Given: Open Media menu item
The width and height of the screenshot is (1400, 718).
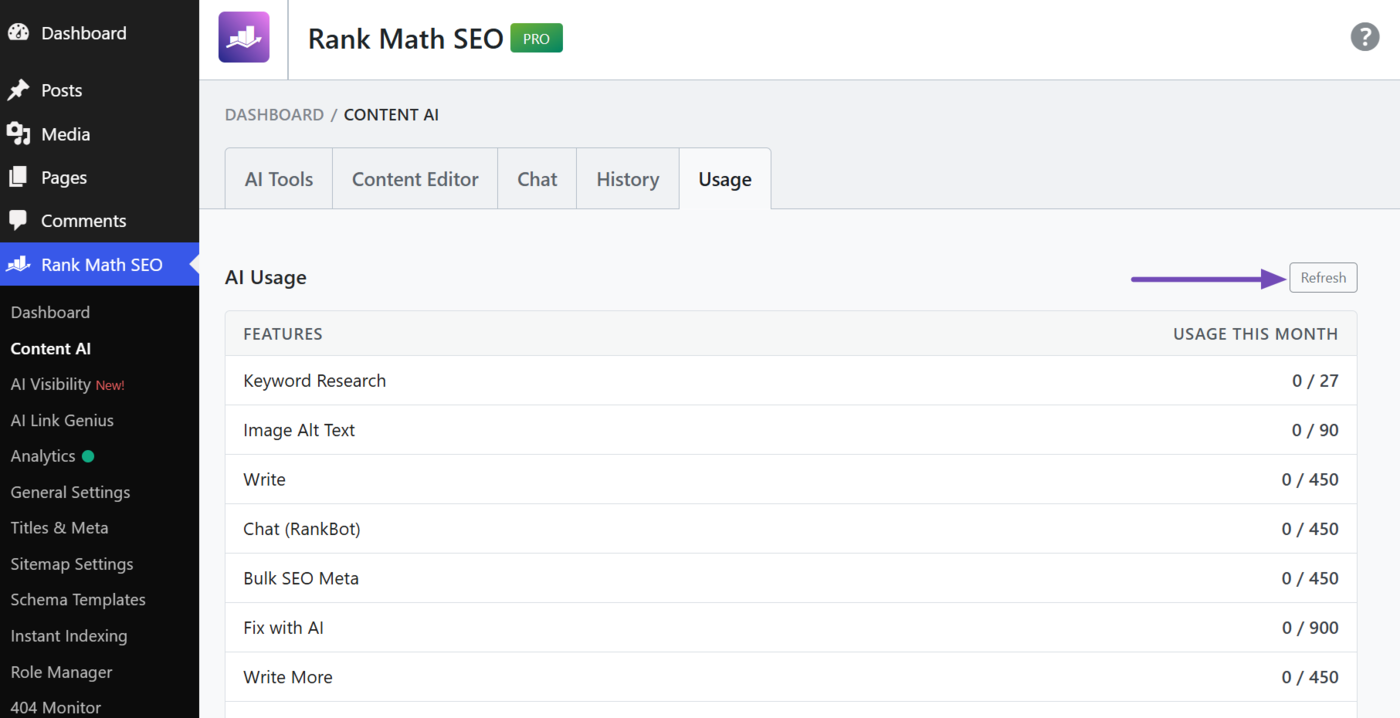Looking at the screenshot, I should 65,134.
